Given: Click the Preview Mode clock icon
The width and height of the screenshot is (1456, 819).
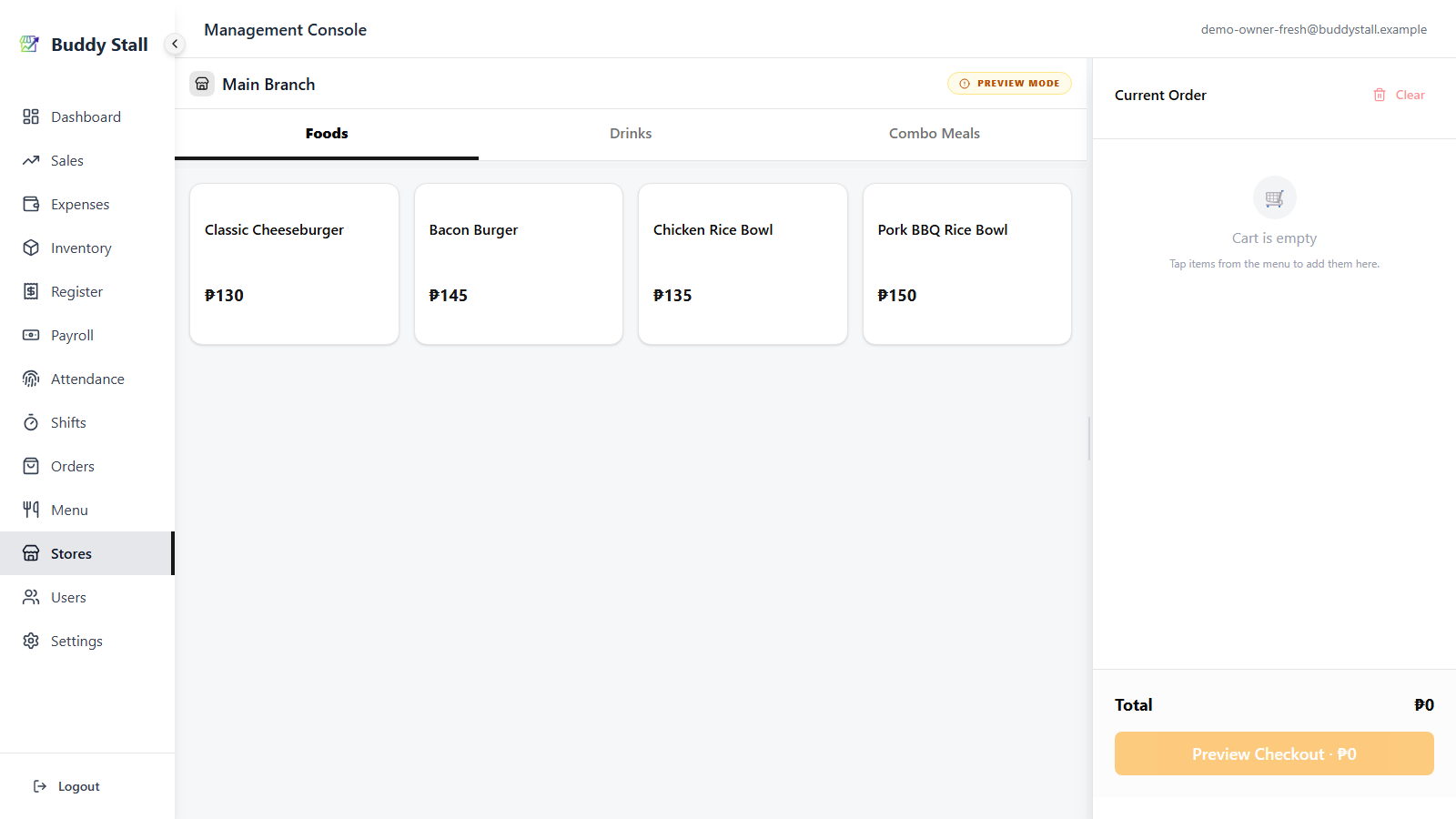Looking at the screenshot, I should tap(965, 84).
